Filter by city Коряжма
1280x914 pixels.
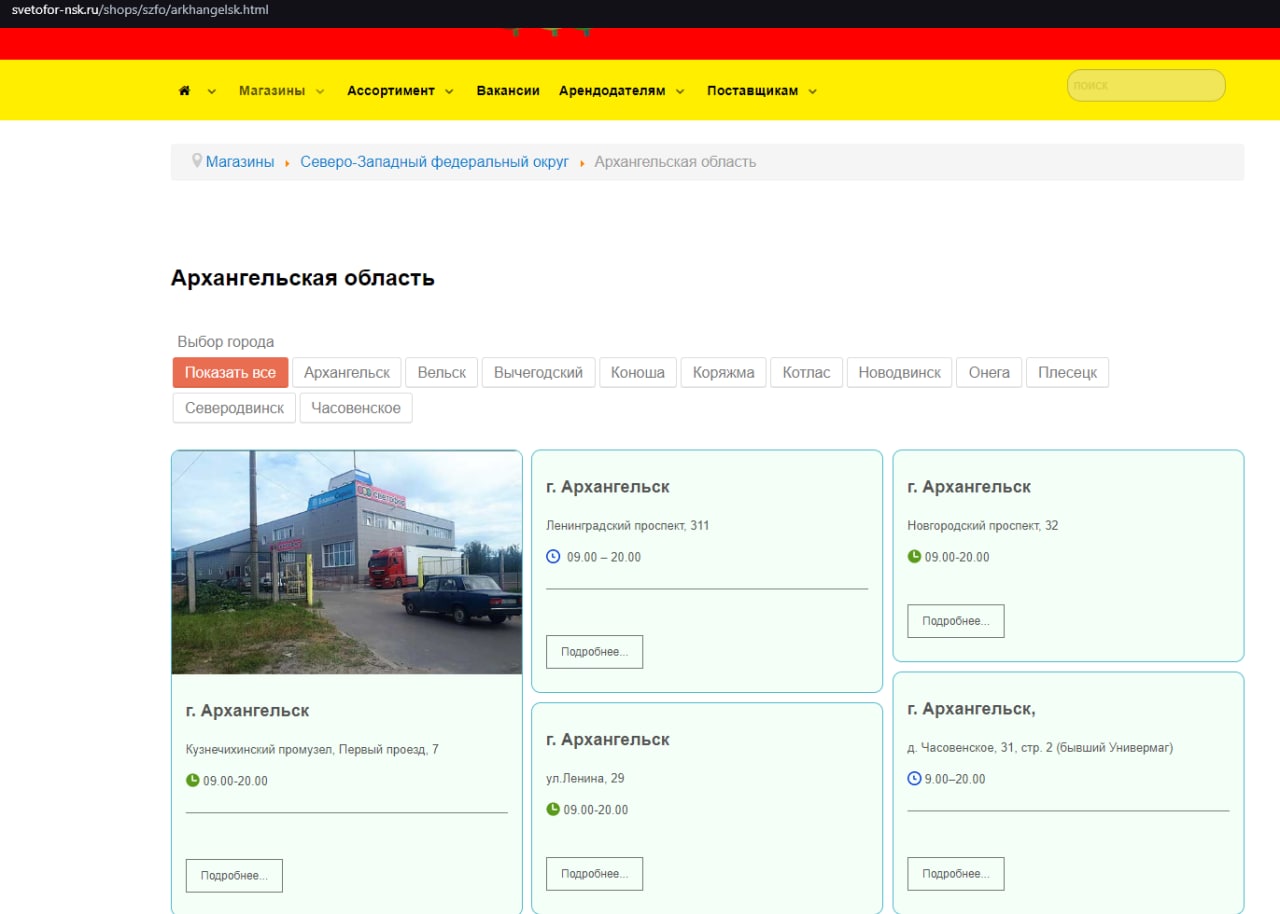pos(724,373)
